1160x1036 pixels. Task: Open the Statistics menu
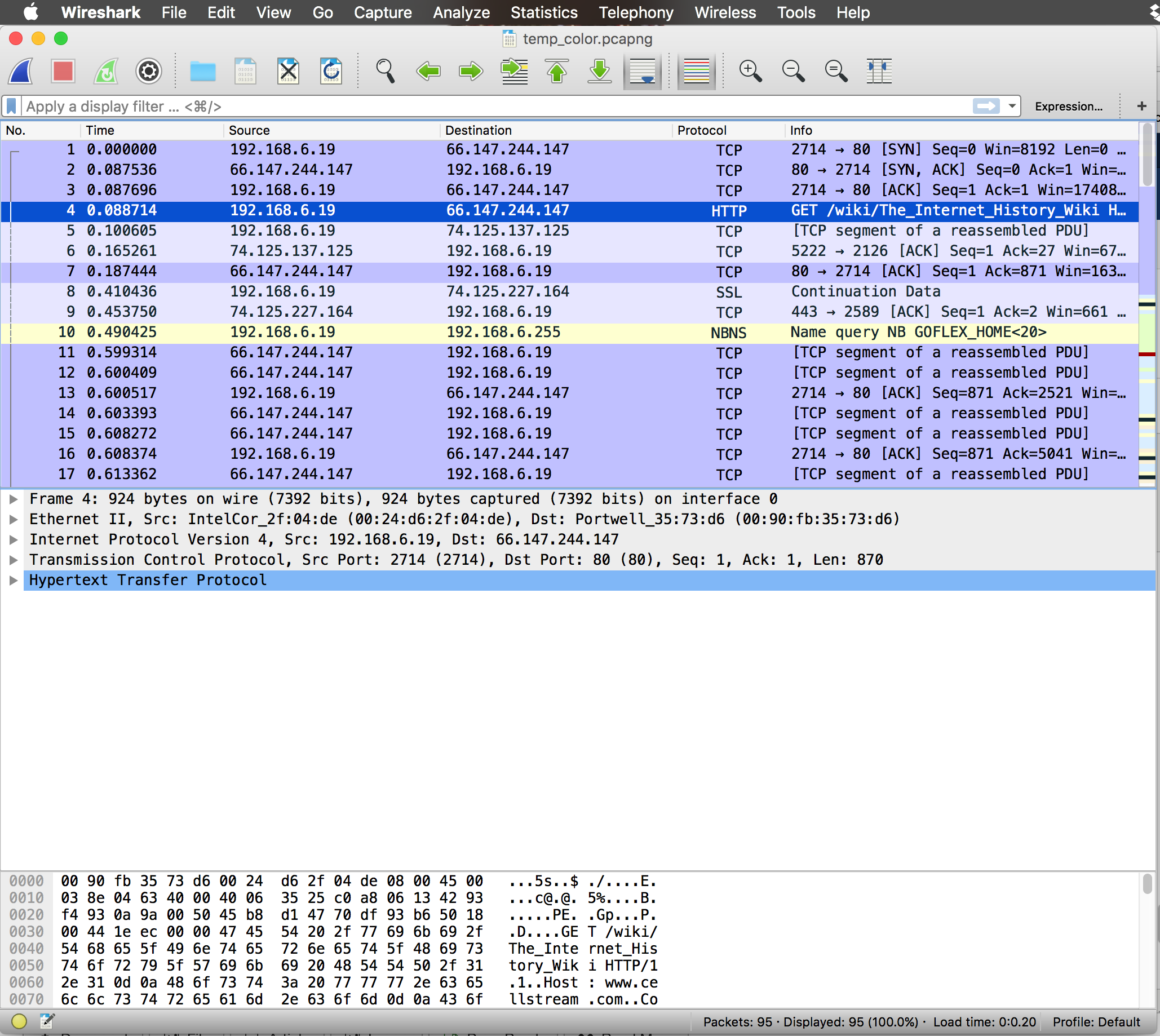pyautogui.click(x=543, y=12)
